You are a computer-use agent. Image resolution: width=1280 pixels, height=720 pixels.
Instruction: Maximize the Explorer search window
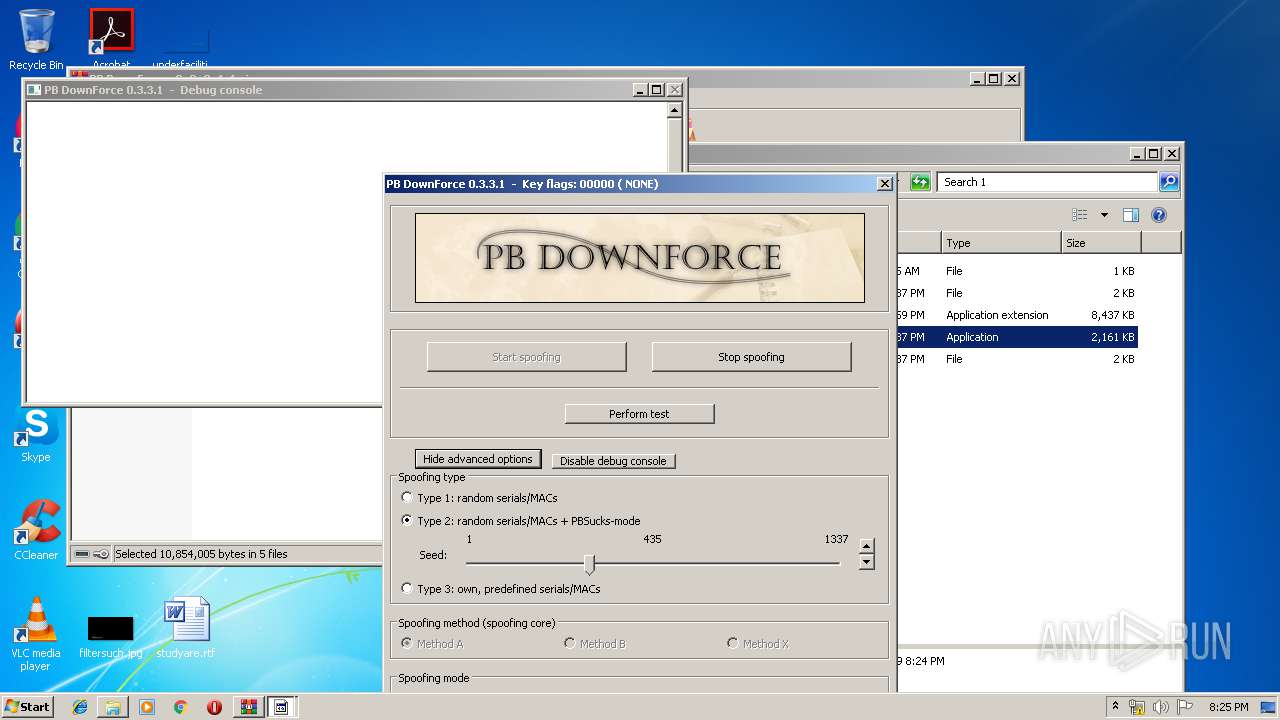1154,154
